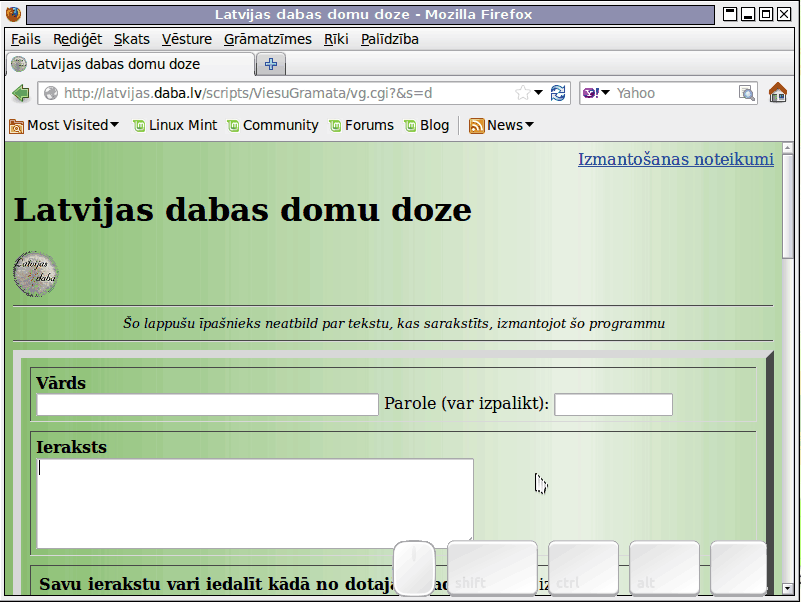Image resolution: width=801 pixels, height=602 pixels.
Task: Click the shift key overlay button
Action: (492, 568)
